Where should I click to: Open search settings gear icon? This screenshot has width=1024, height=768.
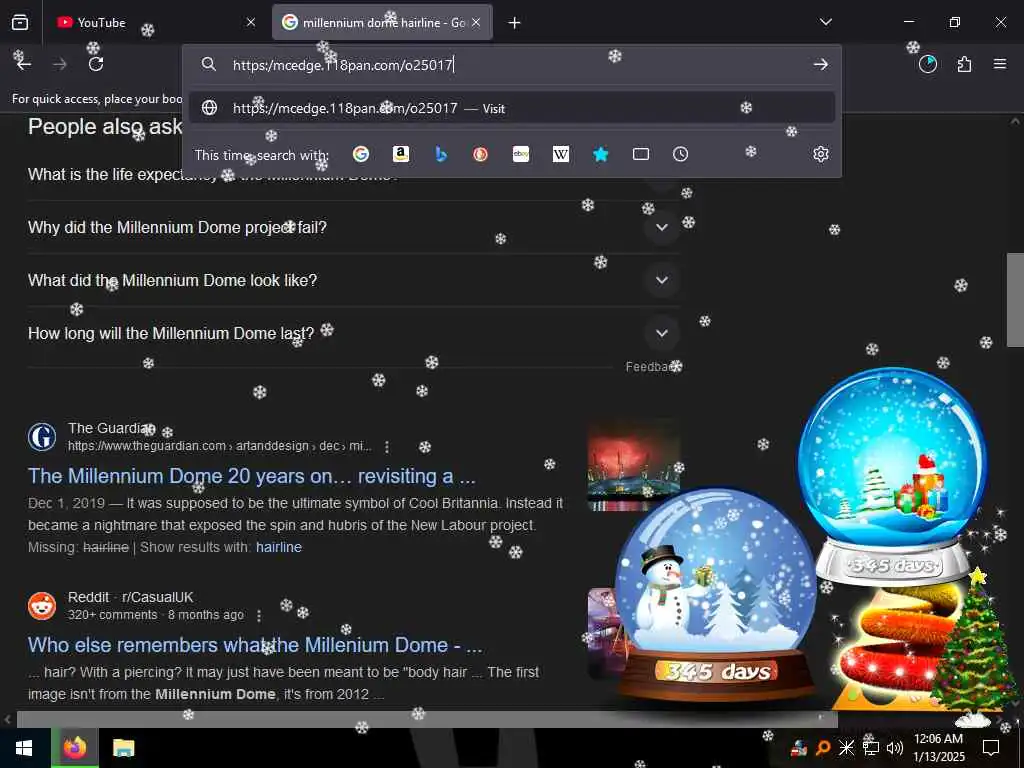coord(821,154)
